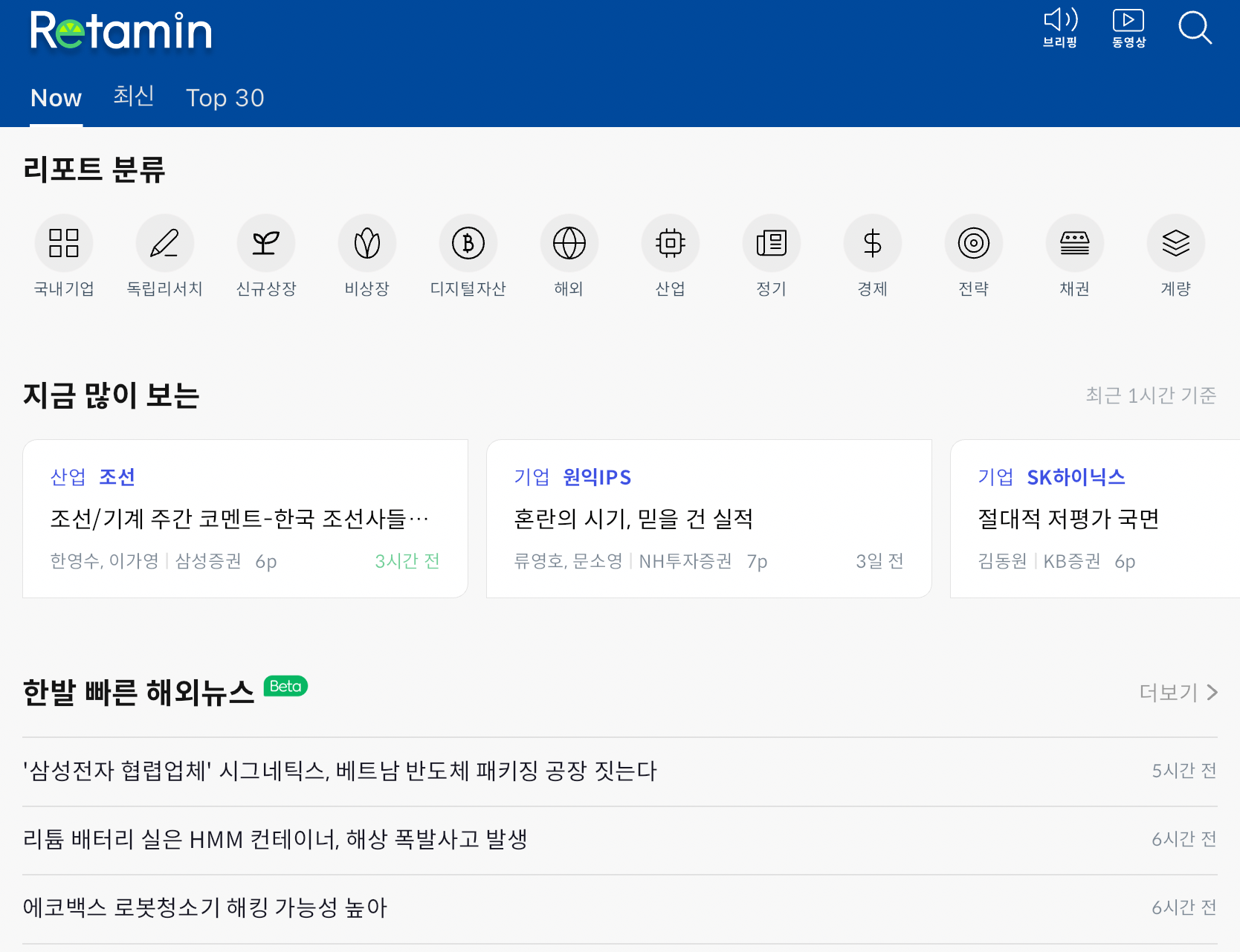The image size is (1240, 952).
Task: Click the 김동원 author text
Action: (x=1002, y=561)
